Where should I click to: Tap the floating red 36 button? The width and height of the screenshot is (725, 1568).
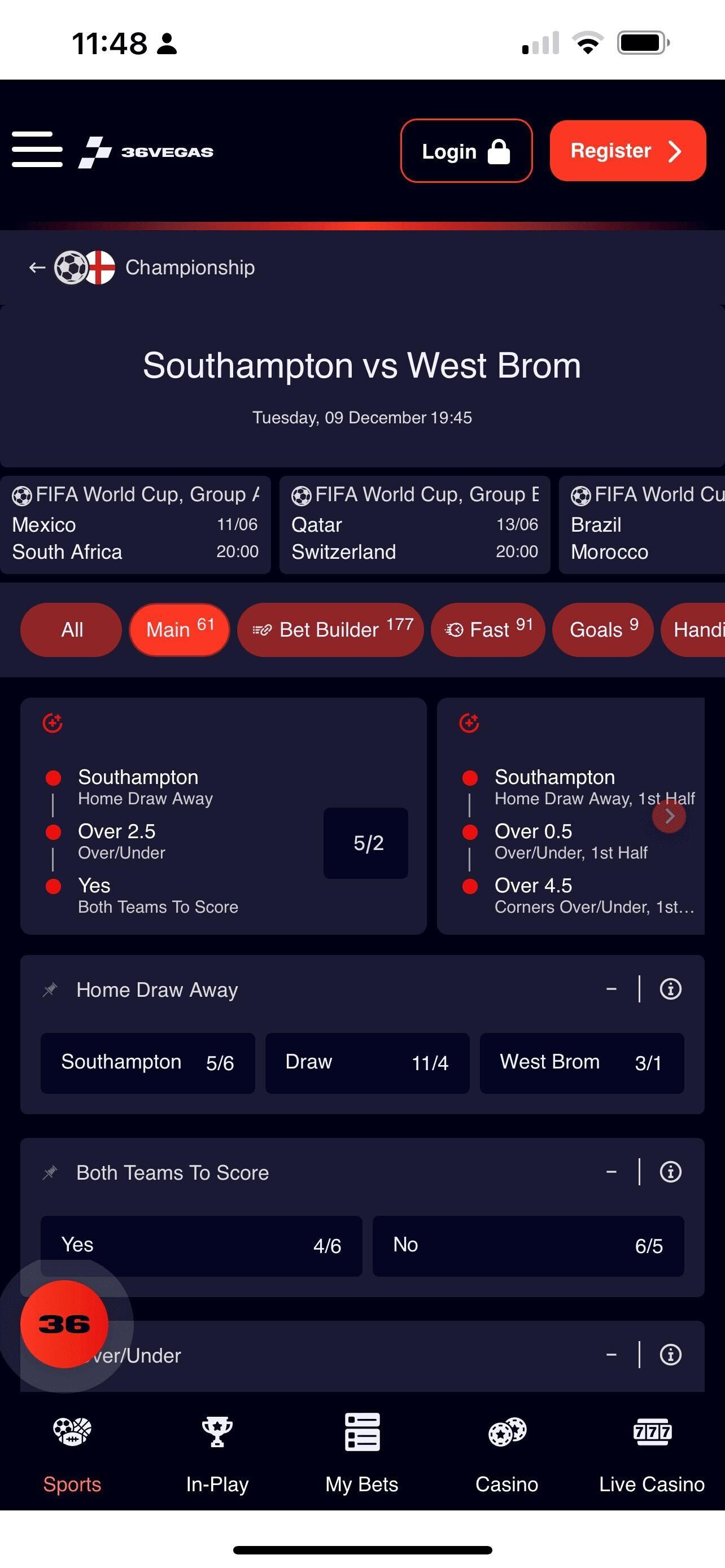(64, 1324)
